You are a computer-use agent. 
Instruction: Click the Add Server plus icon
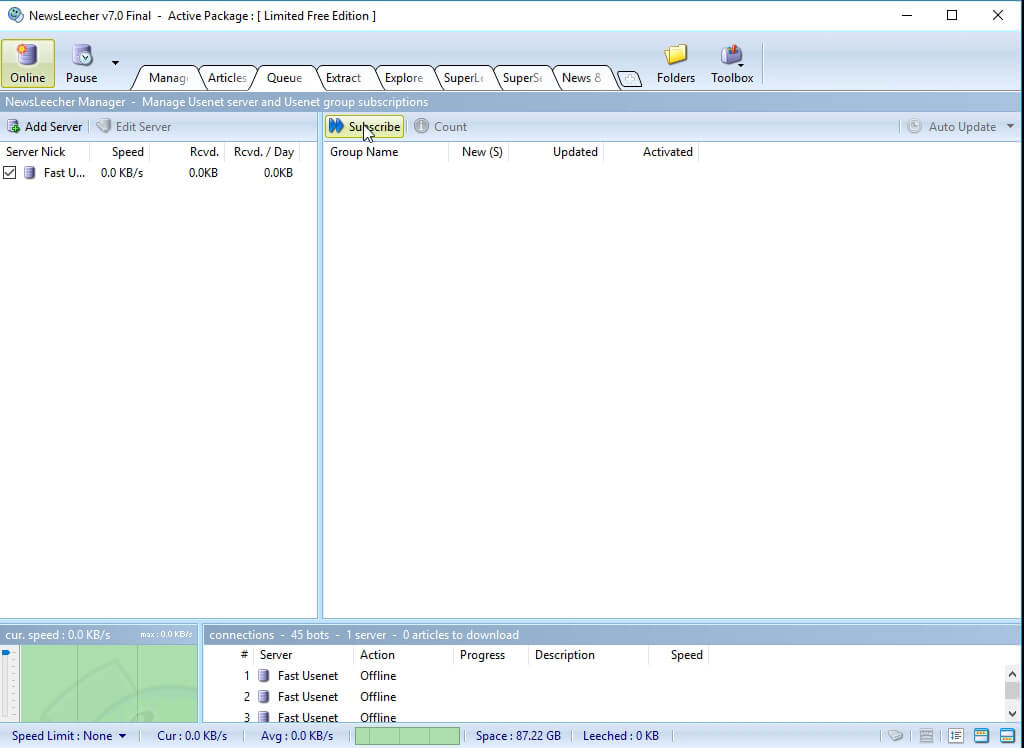(x=13, y=126)
